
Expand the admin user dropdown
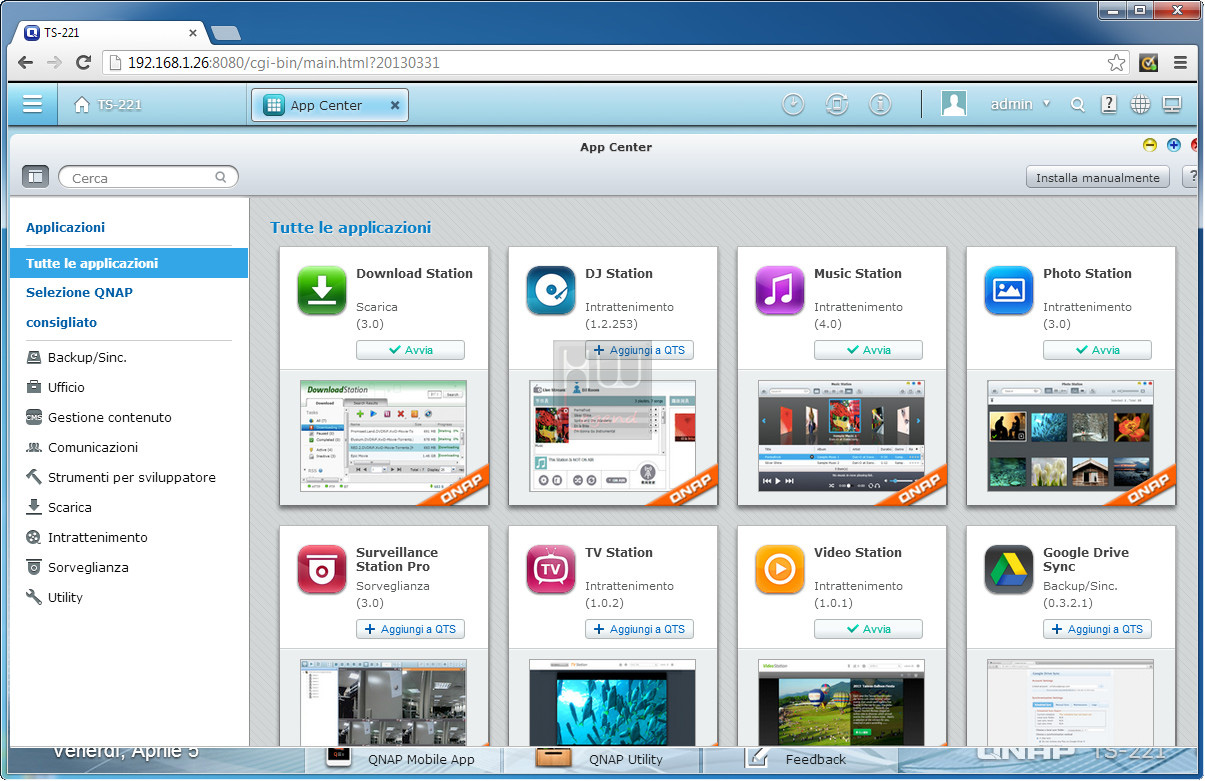coord(1046,104)
